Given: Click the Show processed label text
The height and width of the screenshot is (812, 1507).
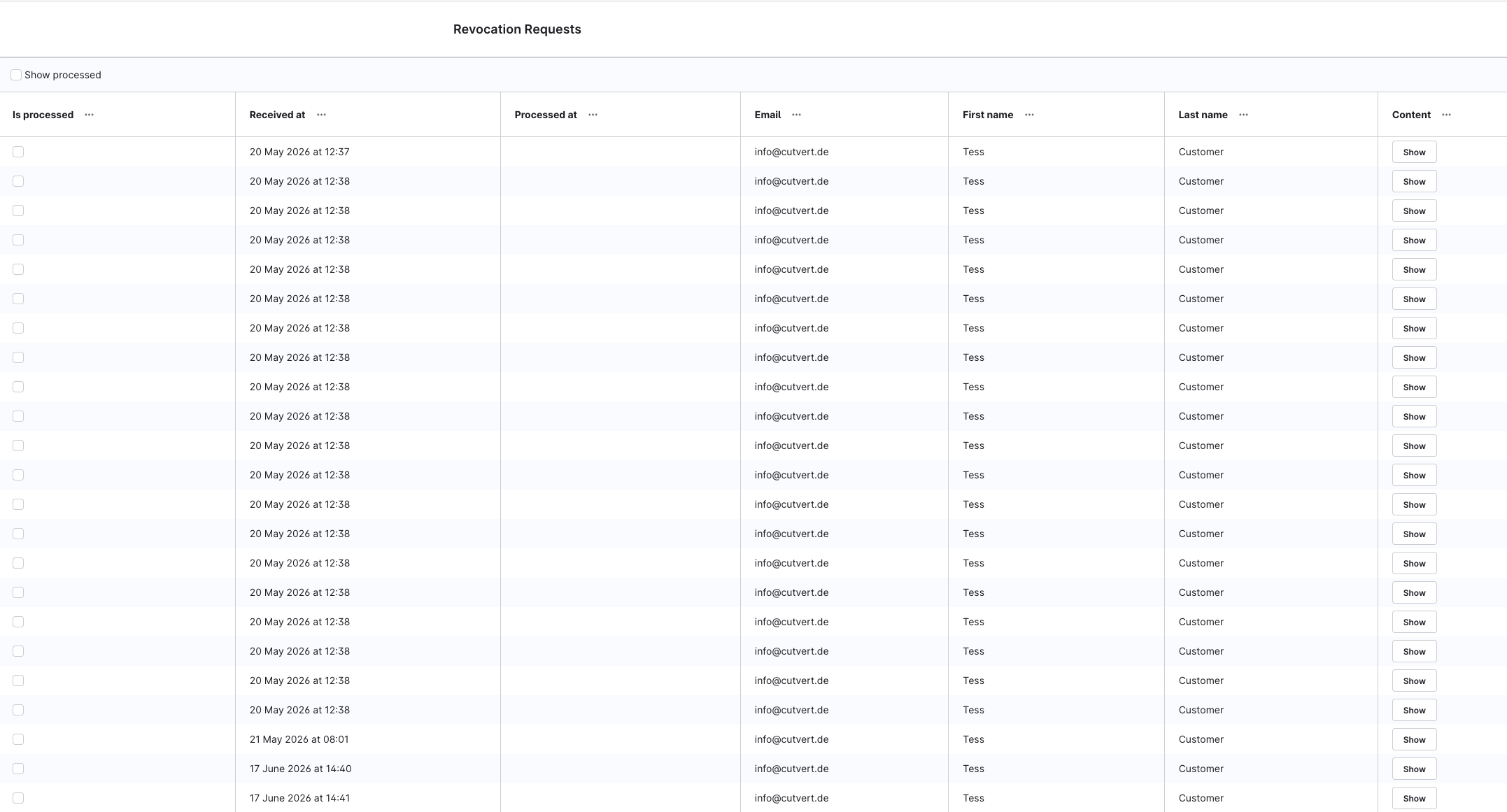Looking at the screenshot, I should pyautogui.click(x=63, y=75).
